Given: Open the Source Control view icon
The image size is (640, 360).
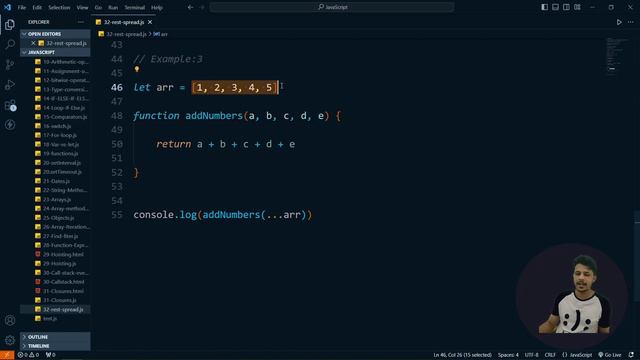Looking at the screenshot, I should [x=10, y=64].
